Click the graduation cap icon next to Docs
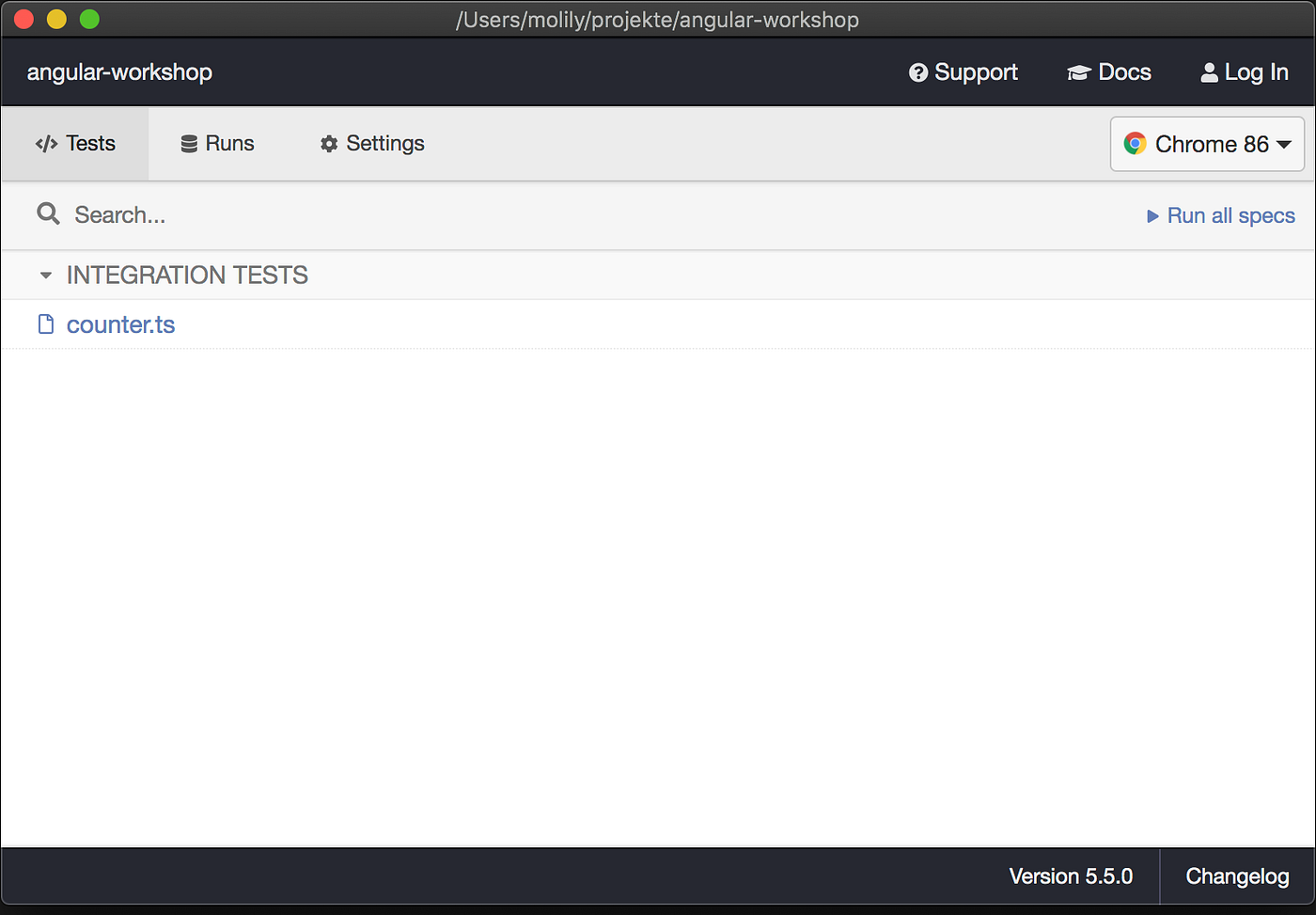The image size is (1316, 915). point(1077,71)
